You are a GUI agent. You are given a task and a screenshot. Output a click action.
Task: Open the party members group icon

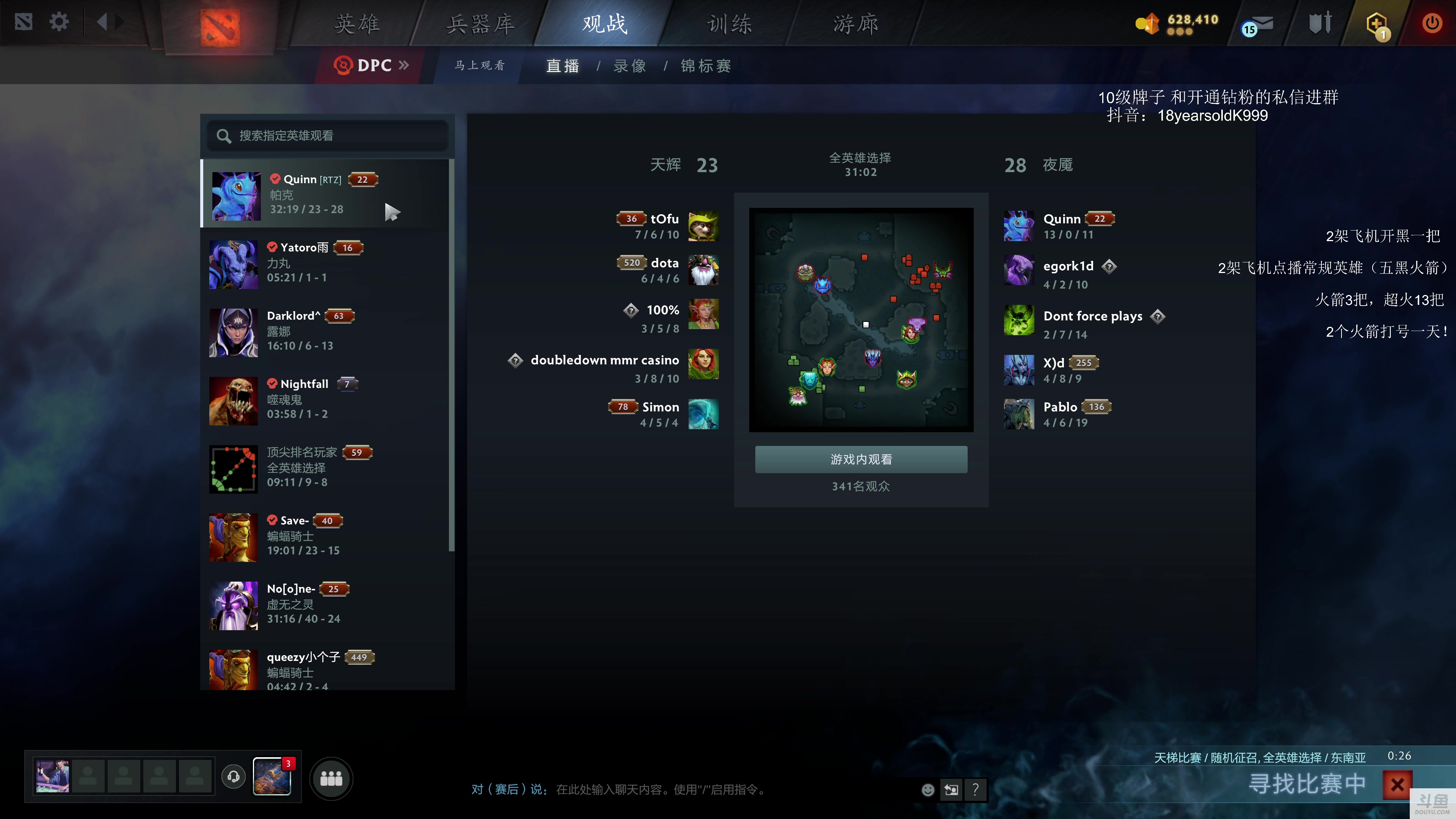pos(331,778)
